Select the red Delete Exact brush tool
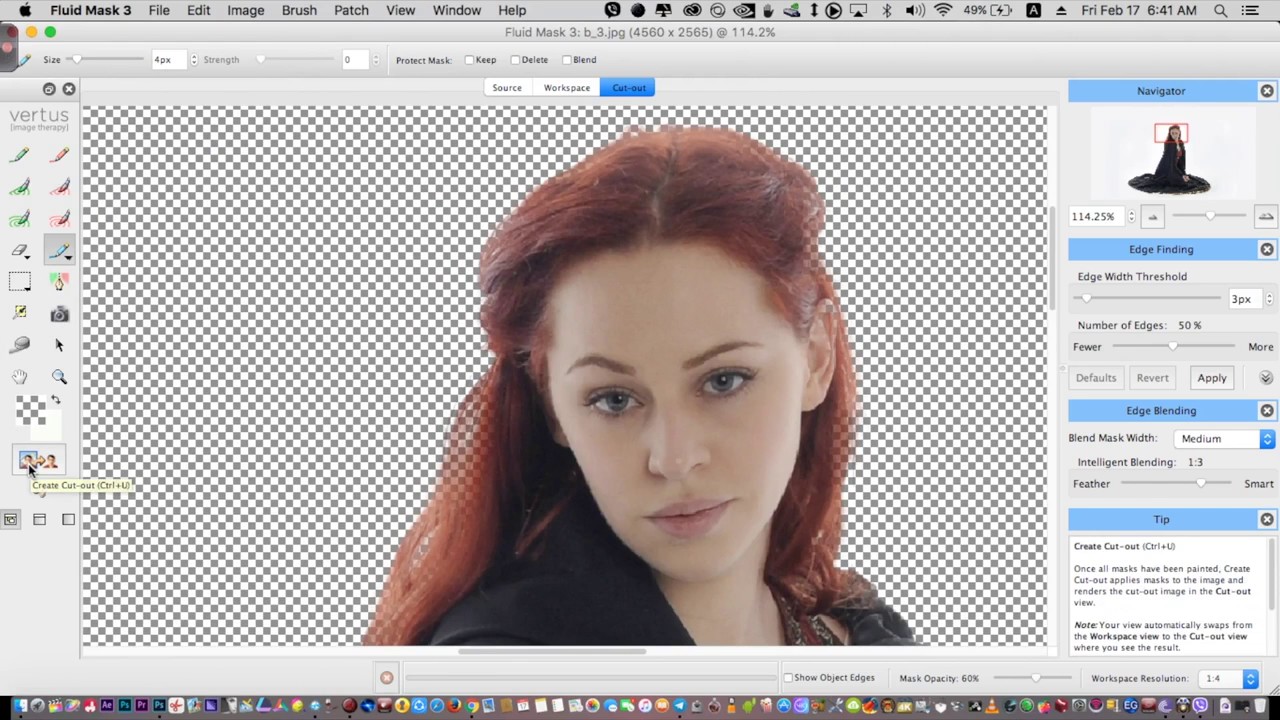 pos(59,155)
